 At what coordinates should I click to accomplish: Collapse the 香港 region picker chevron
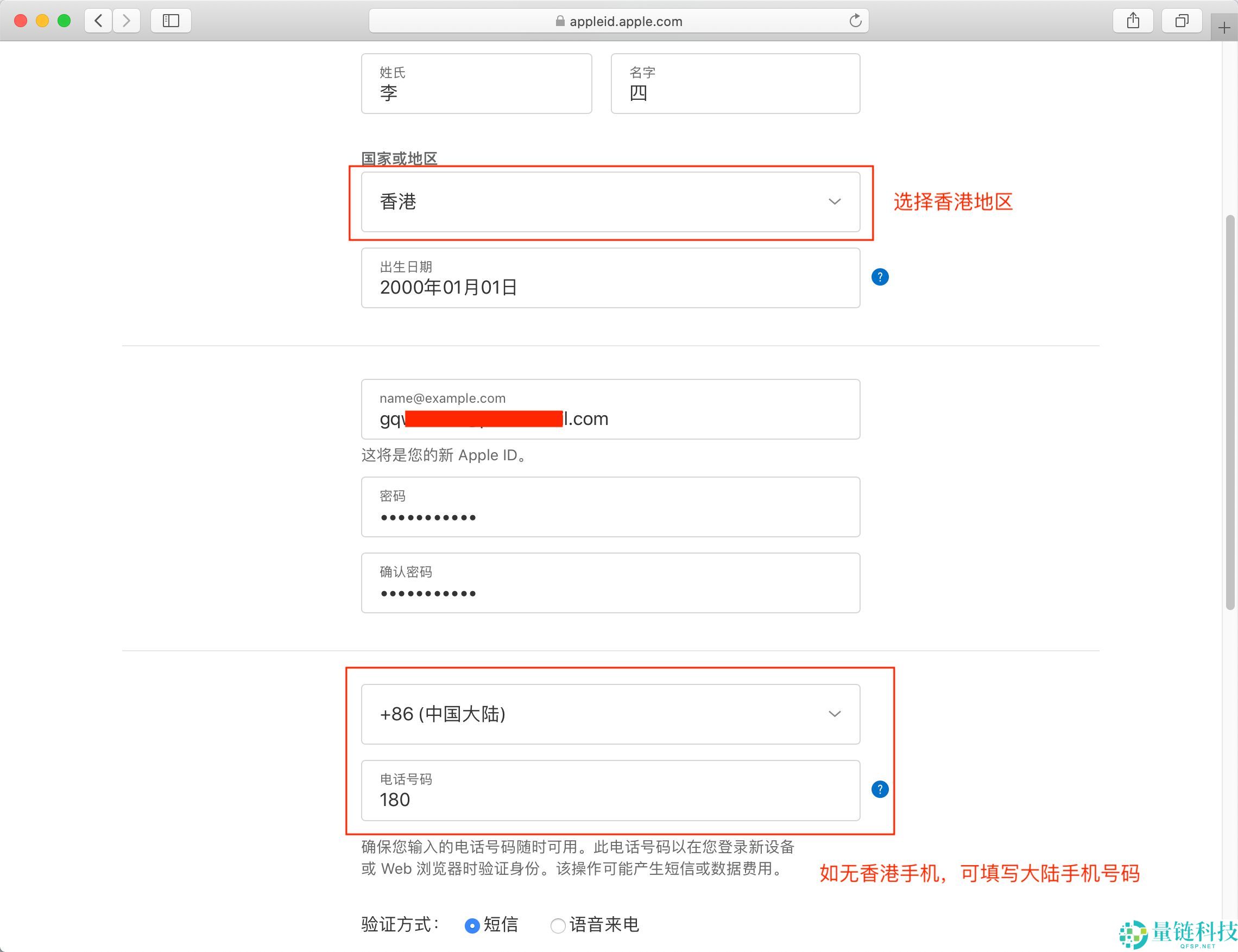coord(835,202)
